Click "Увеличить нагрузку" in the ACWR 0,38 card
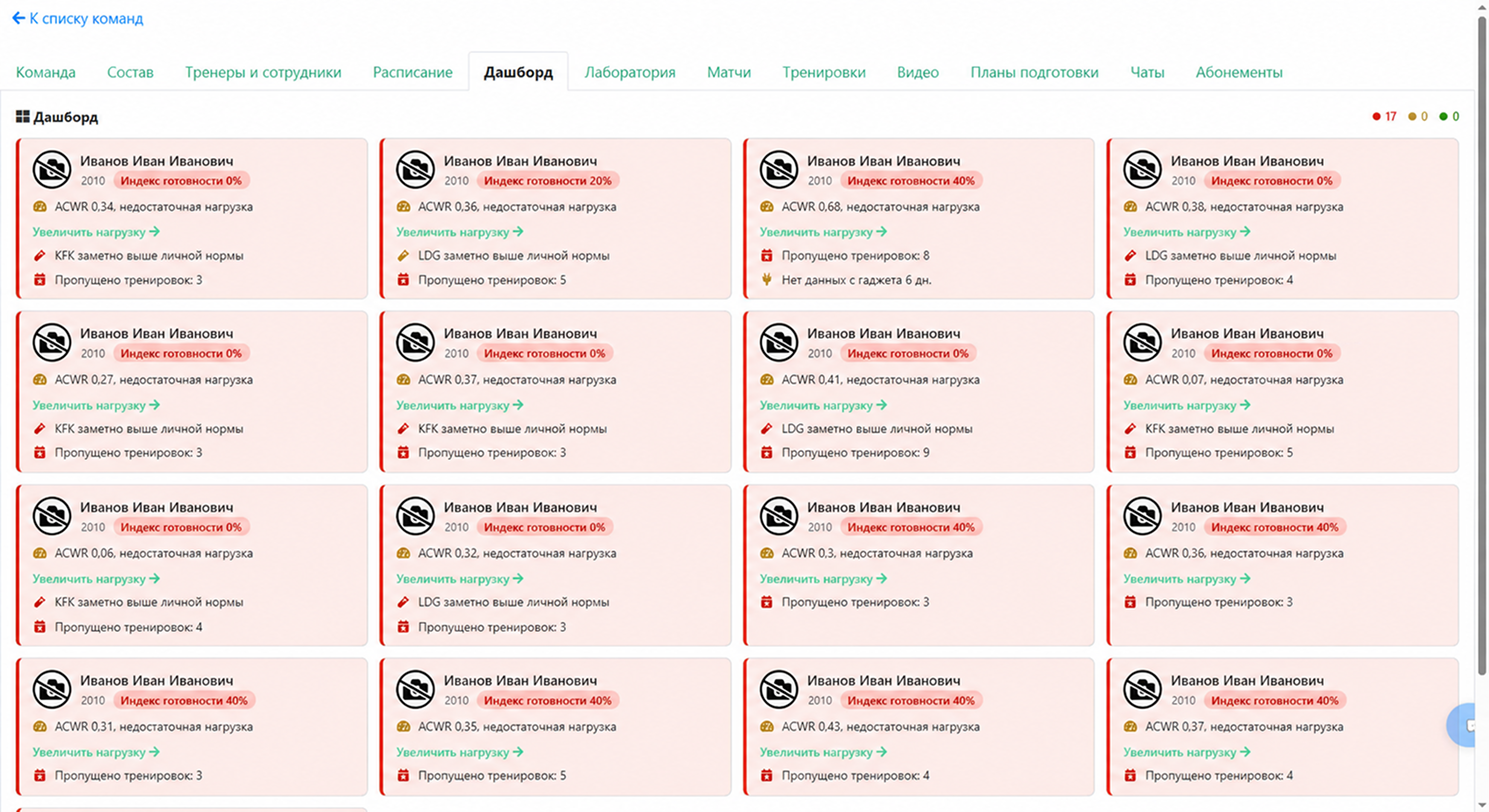This screenshot has width=1489, height=812. point(1187,232)
